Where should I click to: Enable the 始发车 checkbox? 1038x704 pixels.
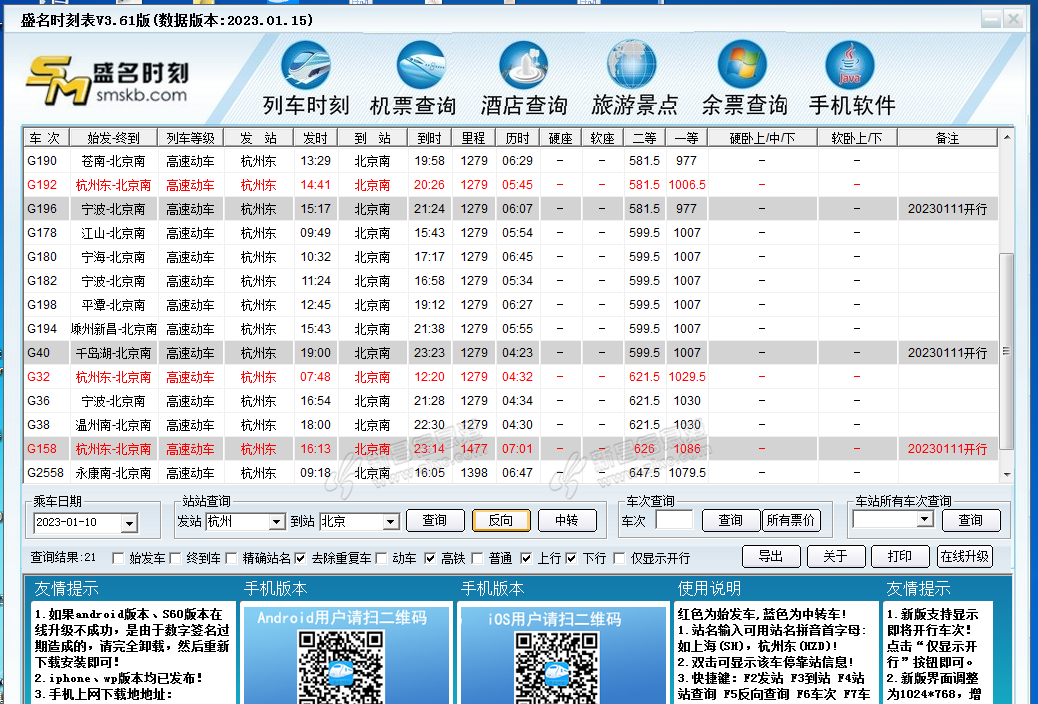click(119, 558)
